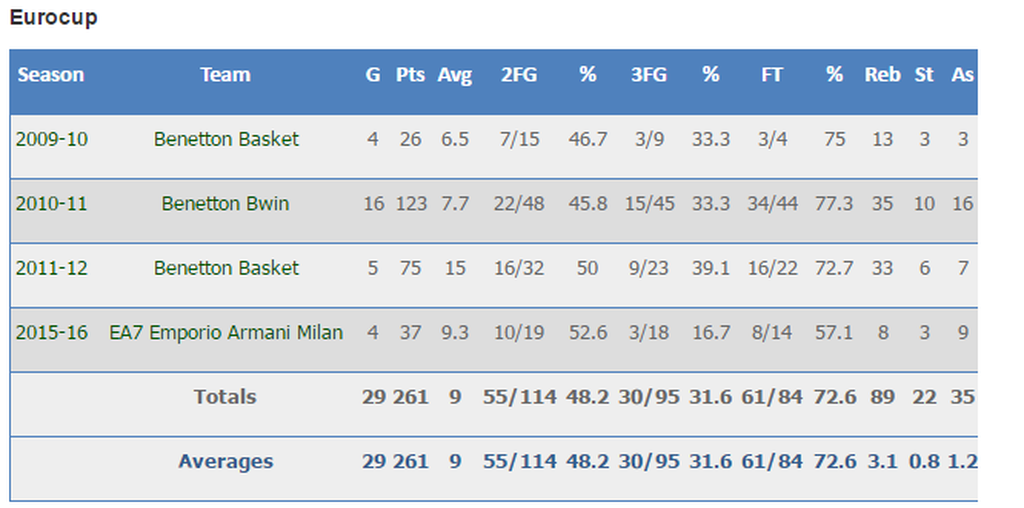Open the 2010-11 season link
This screenshot has height=508, width=1024.
pos(52,204)
